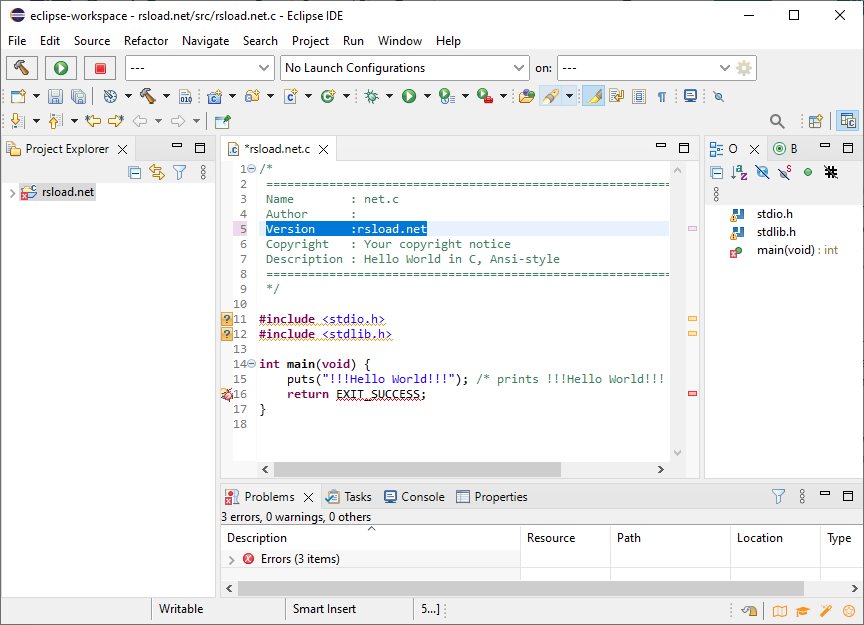
Task: Toggle Link with Editor in Project Explorer
Action: 157,172
